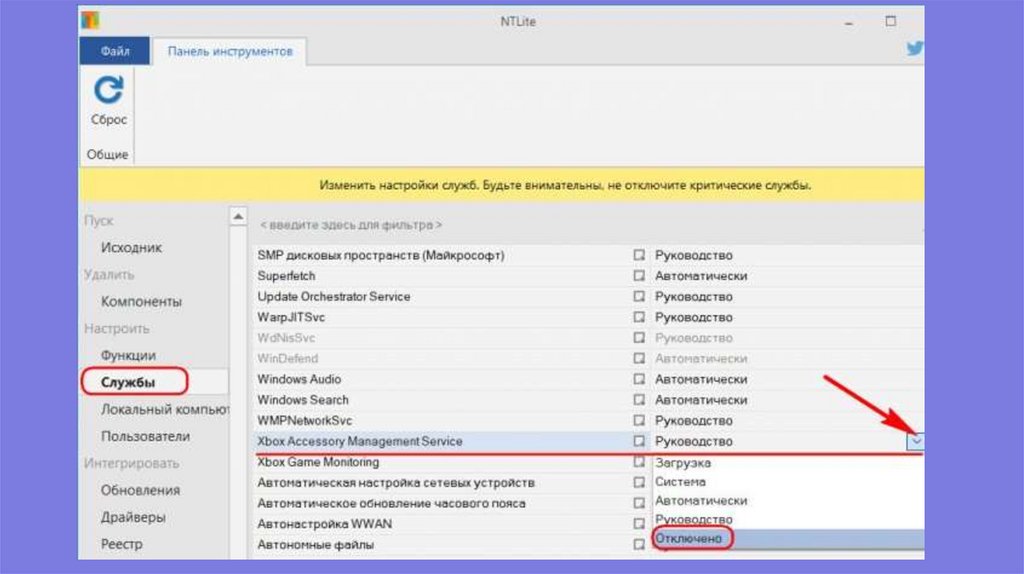Select Windows Search service name
1024x574 pixels.
click(x=303, y=400)
